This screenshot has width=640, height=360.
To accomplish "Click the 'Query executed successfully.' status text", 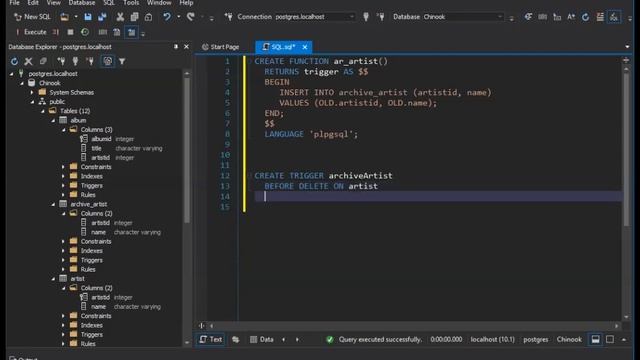I will [380, 340].
